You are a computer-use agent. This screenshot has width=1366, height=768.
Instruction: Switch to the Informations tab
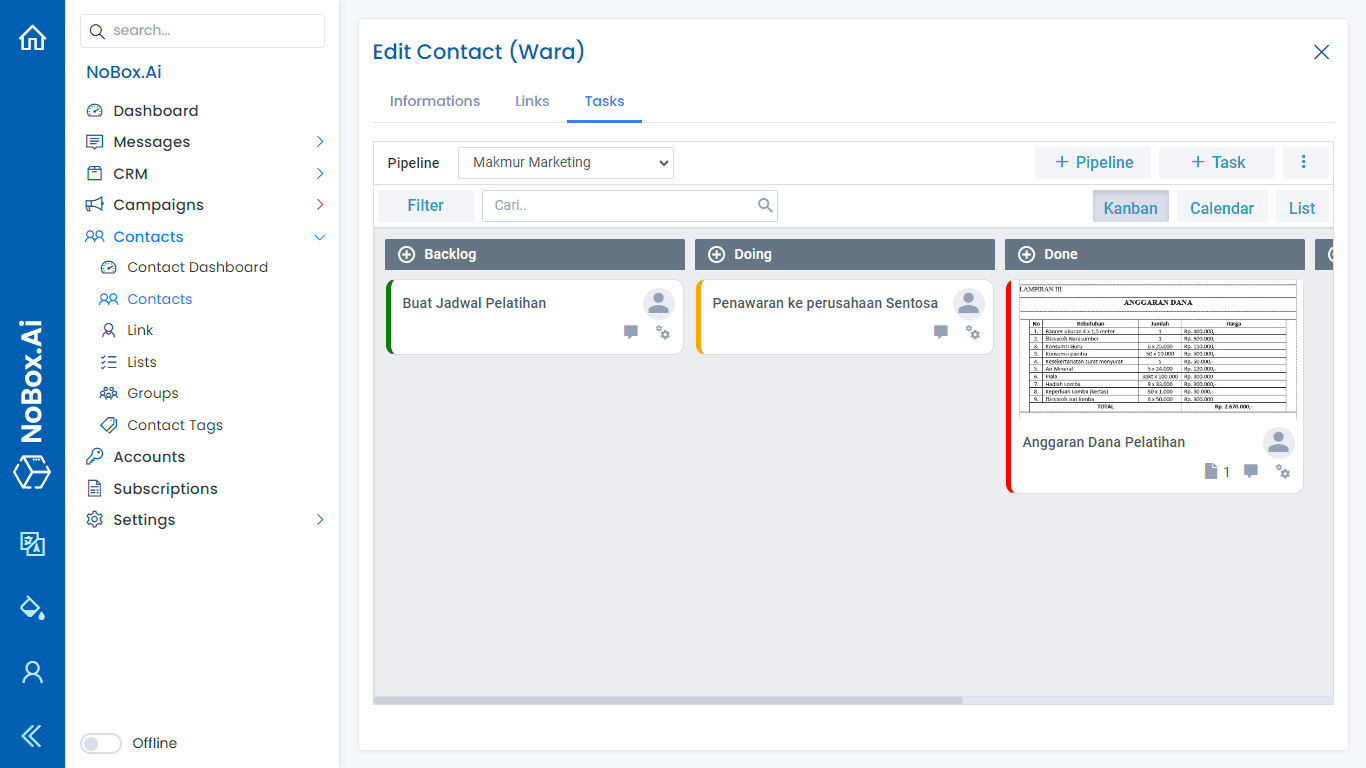(434, 101)
